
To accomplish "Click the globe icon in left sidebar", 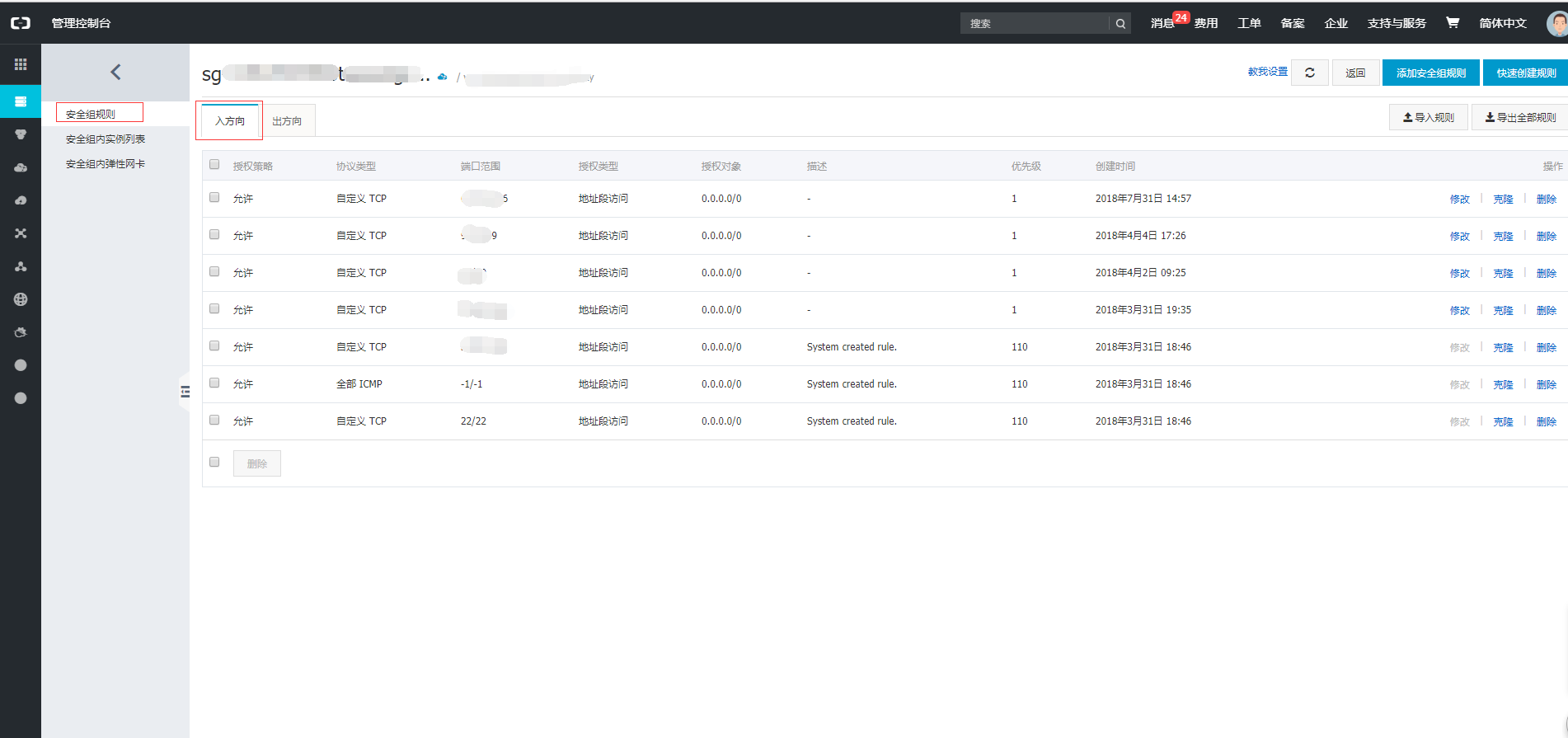I will click(21, 299).
